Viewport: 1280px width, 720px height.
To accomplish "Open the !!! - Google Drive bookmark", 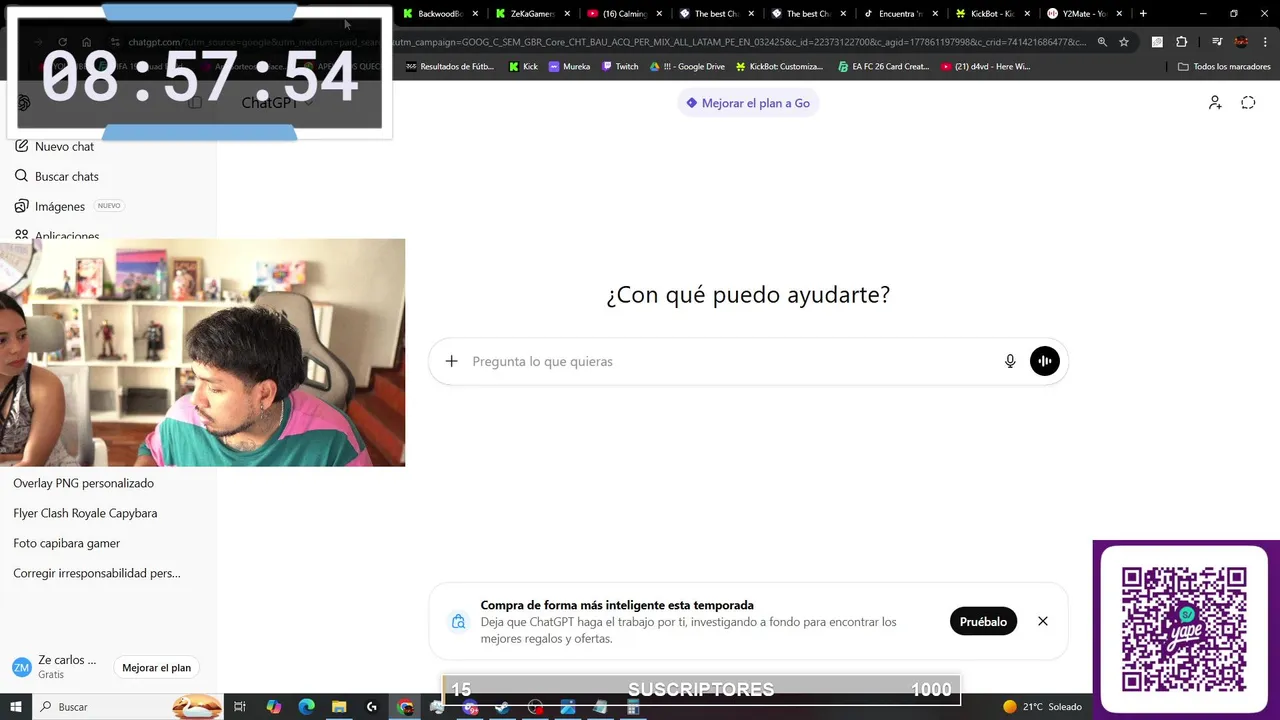I will tap(687, 66).
